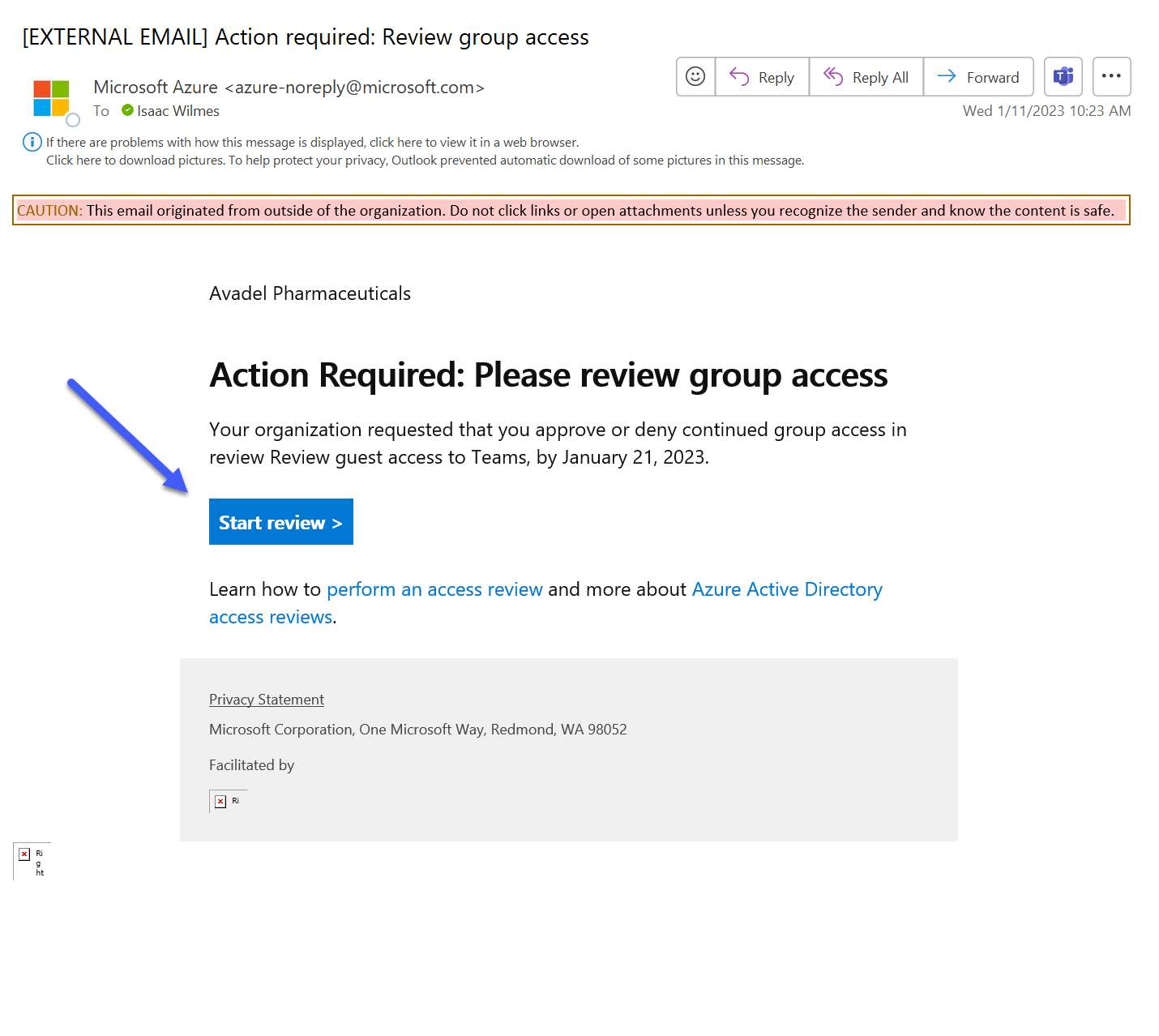Viewport: 1159px width, 1036px height.
Task: Click the Microsoft logo sender avatar
Action: [51, 98]
